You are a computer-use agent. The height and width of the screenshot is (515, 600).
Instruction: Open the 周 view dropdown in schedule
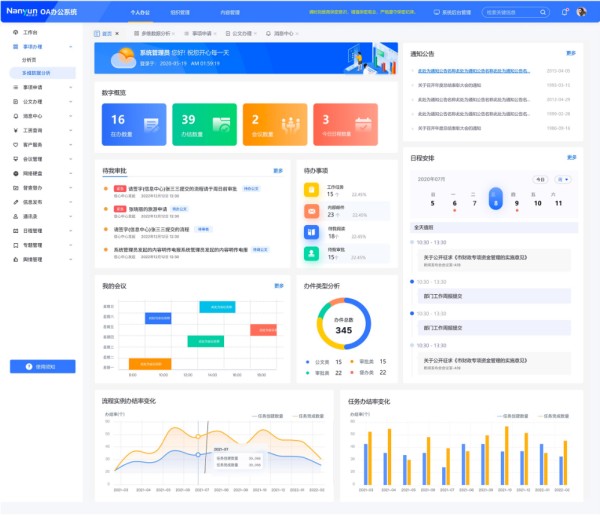click(562, 179)
